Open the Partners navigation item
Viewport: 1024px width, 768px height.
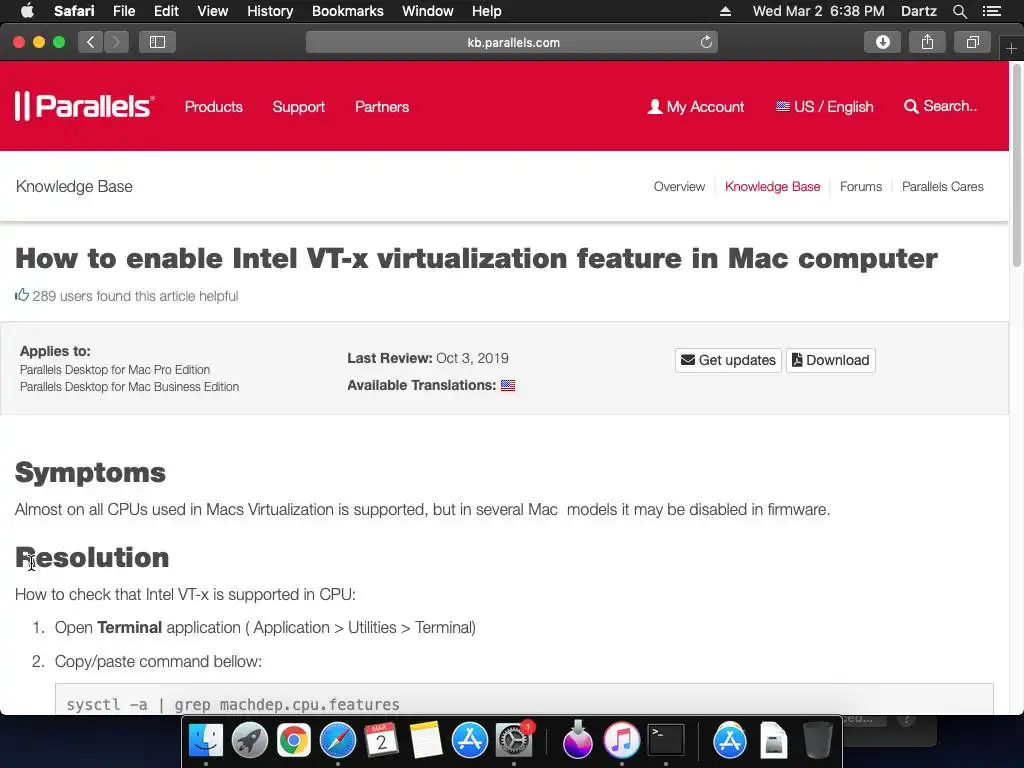[x=382, y=106]
